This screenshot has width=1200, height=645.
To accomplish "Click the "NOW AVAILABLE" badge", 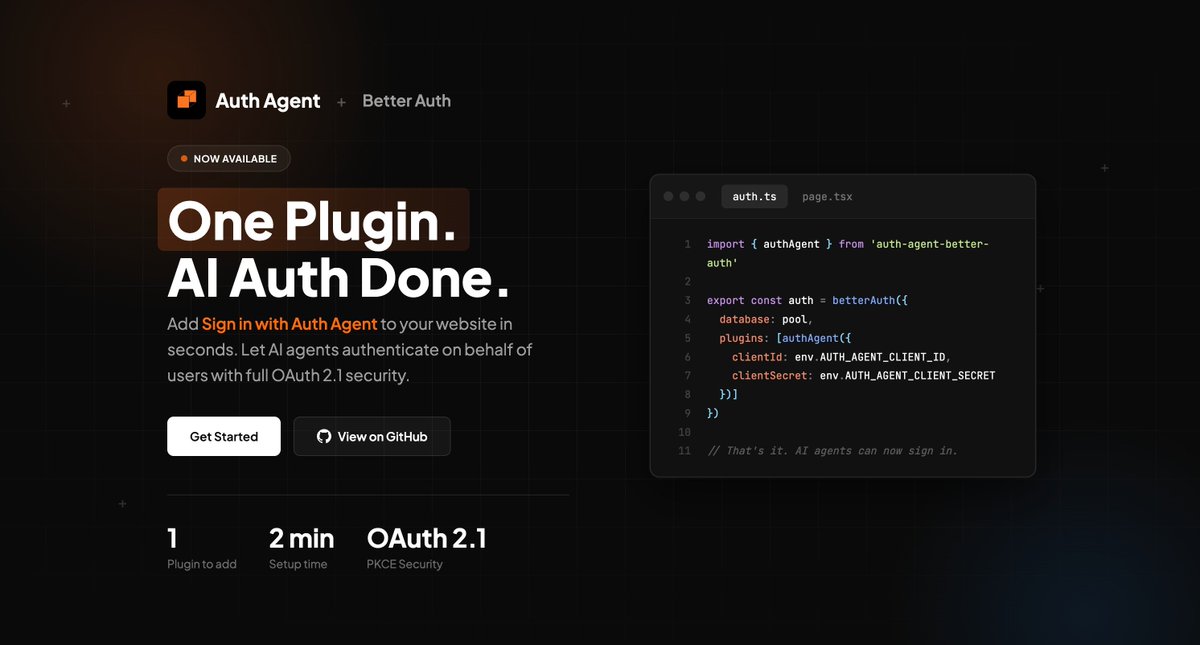I will coord(229,158).
